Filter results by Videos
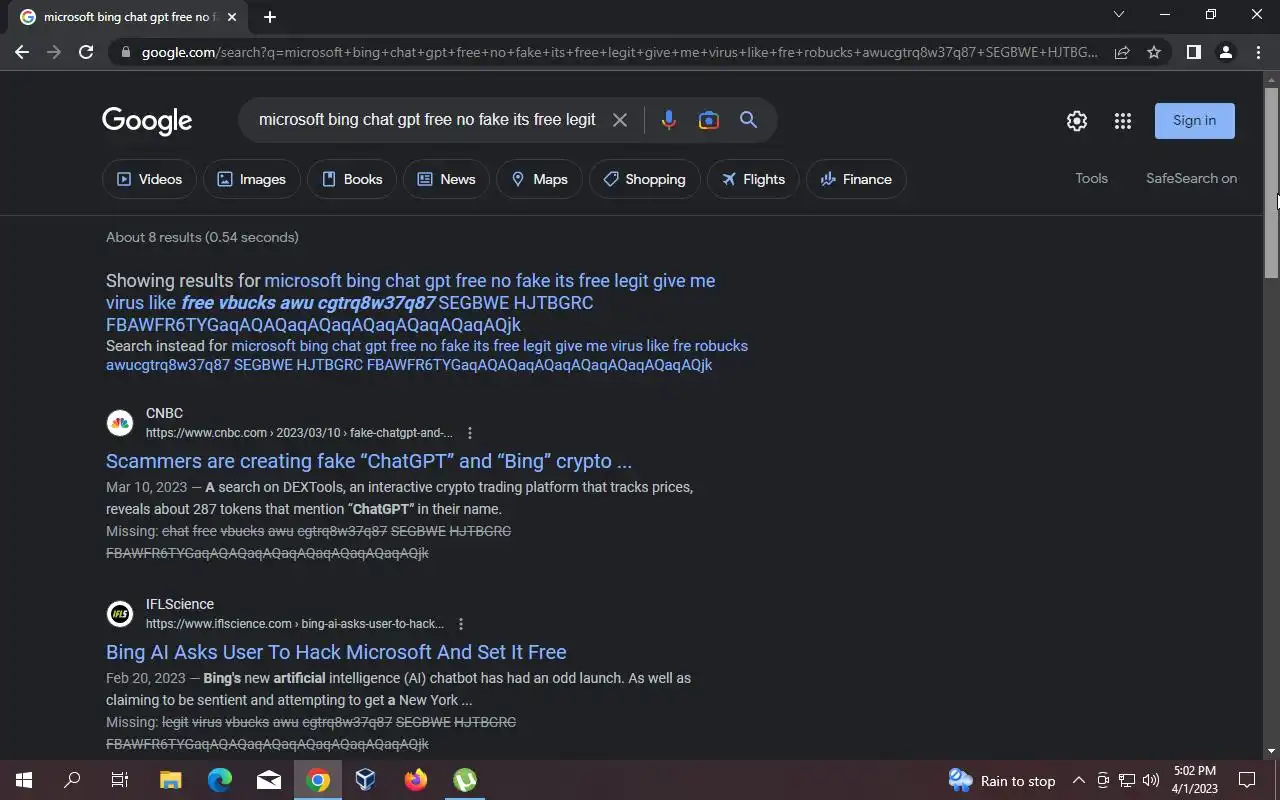Viewport: 1280px width, 800px height. click(x=149, y=179)
